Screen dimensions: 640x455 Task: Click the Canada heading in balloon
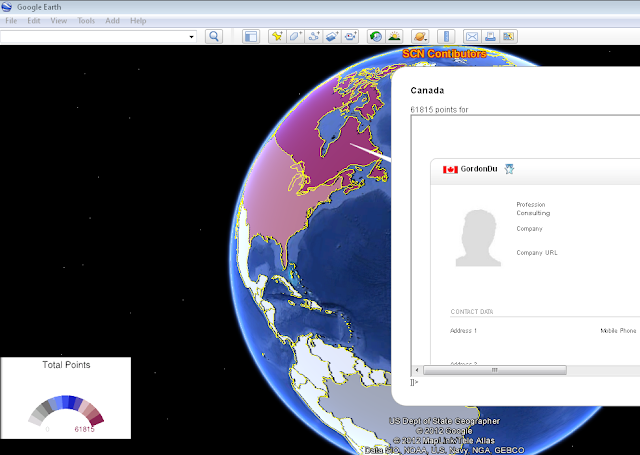coord(427,91)
